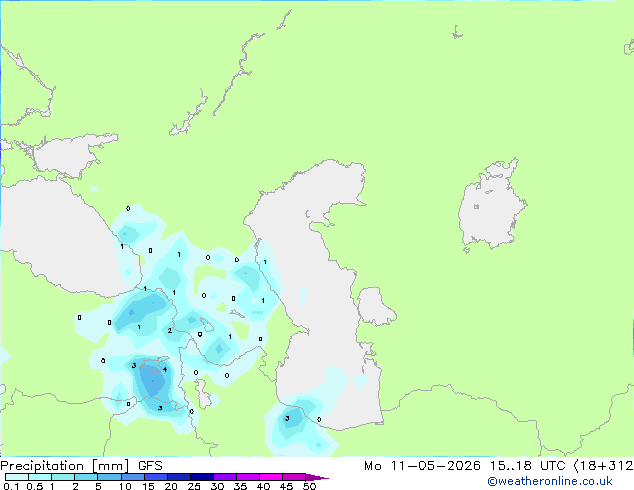Click the 2–5 mm legend color swatch
Image resolution: width=634 pixels, height=490 pixels.
(86, 477)
